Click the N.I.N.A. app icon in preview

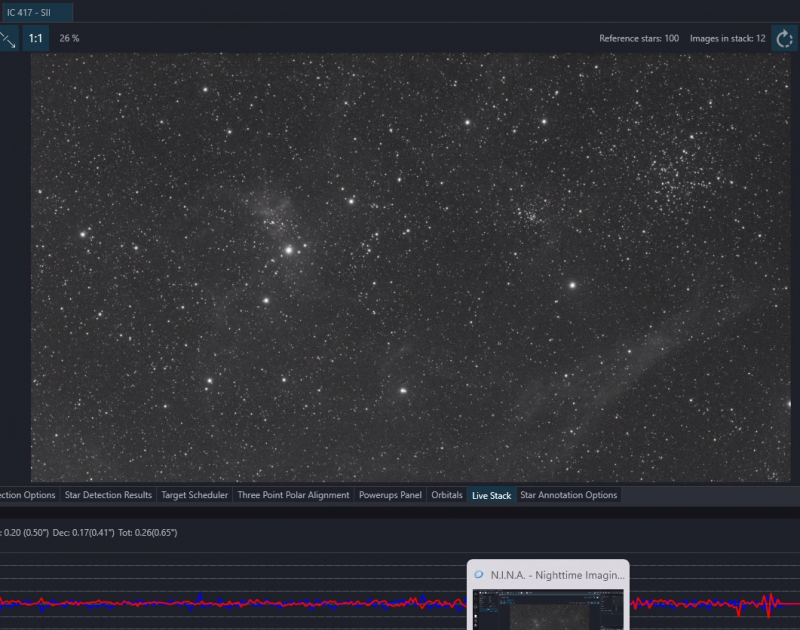point(479,575)
